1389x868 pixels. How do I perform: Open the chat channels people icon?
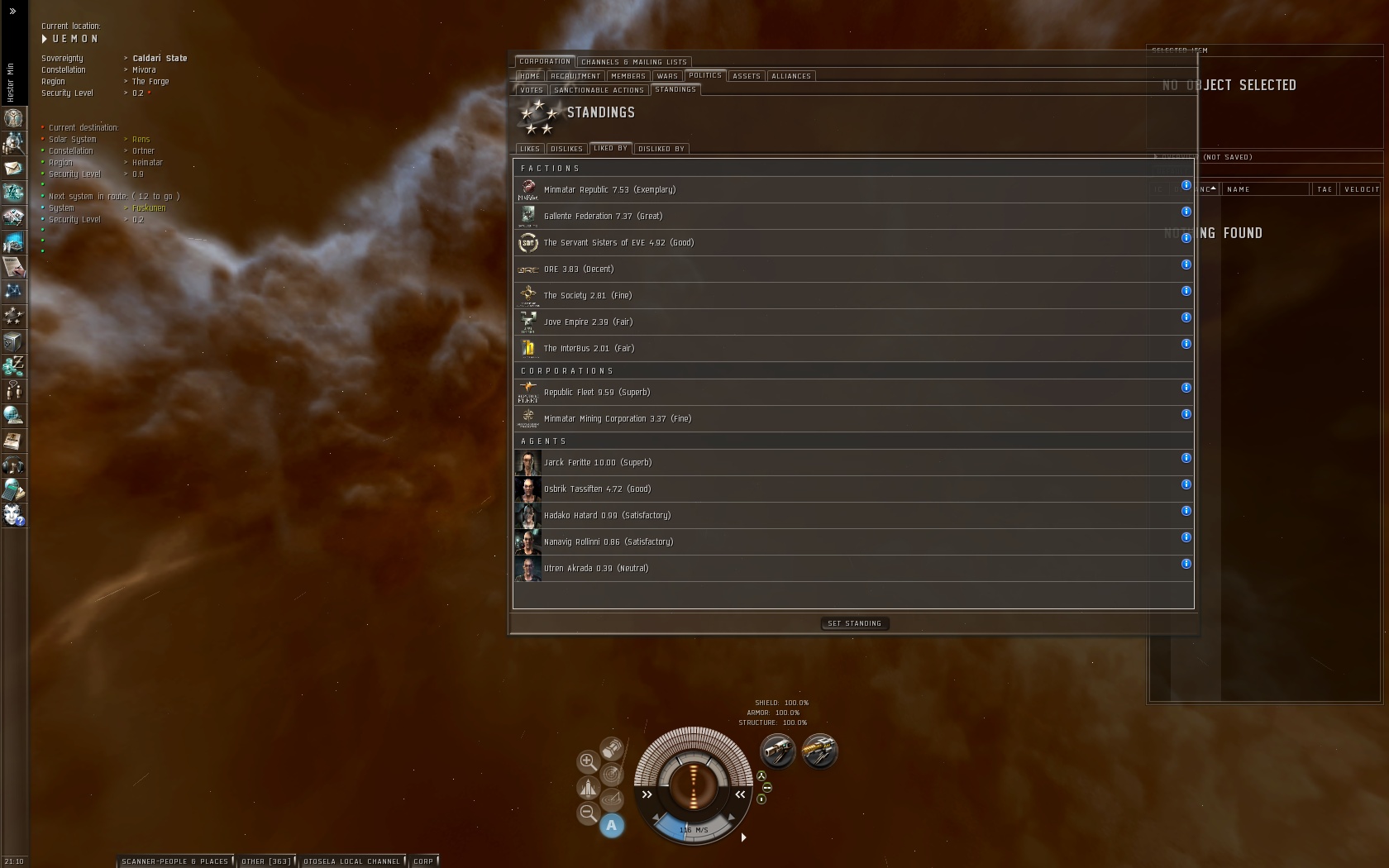[x=13, y=390]
